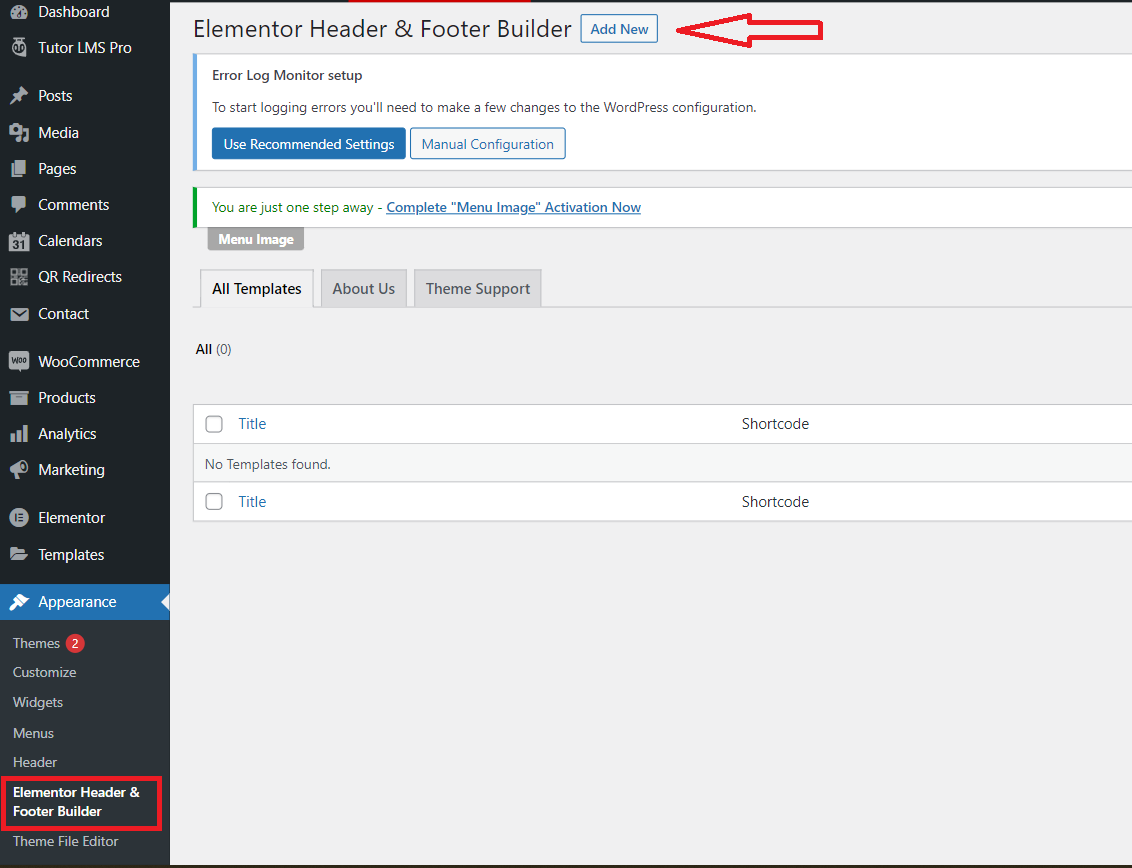Open Tutor LMS Pro menu

click(x=84, y=48)
